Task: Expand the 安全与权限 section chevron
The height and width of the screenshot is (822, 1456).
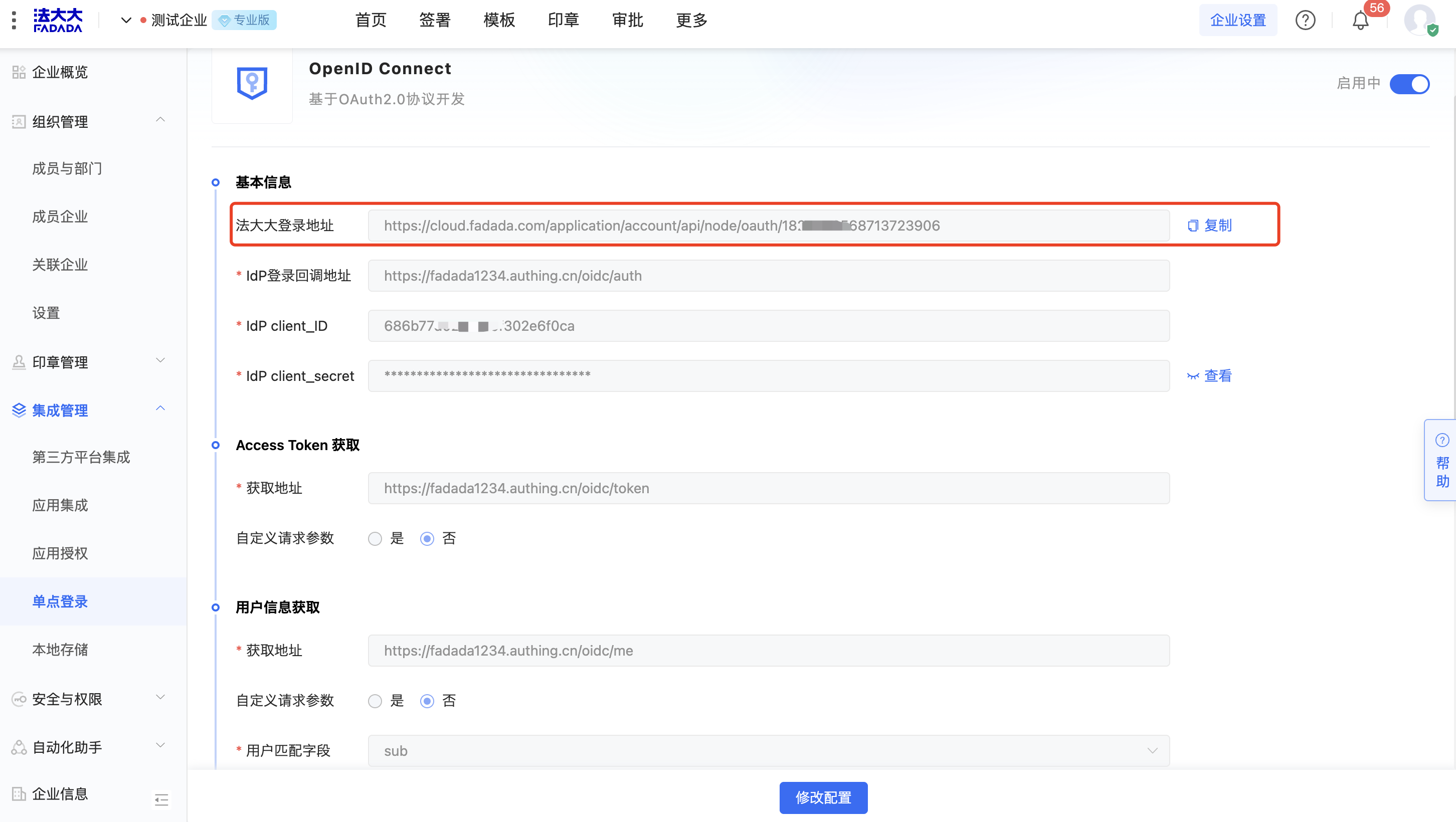Action: [160, 698]
